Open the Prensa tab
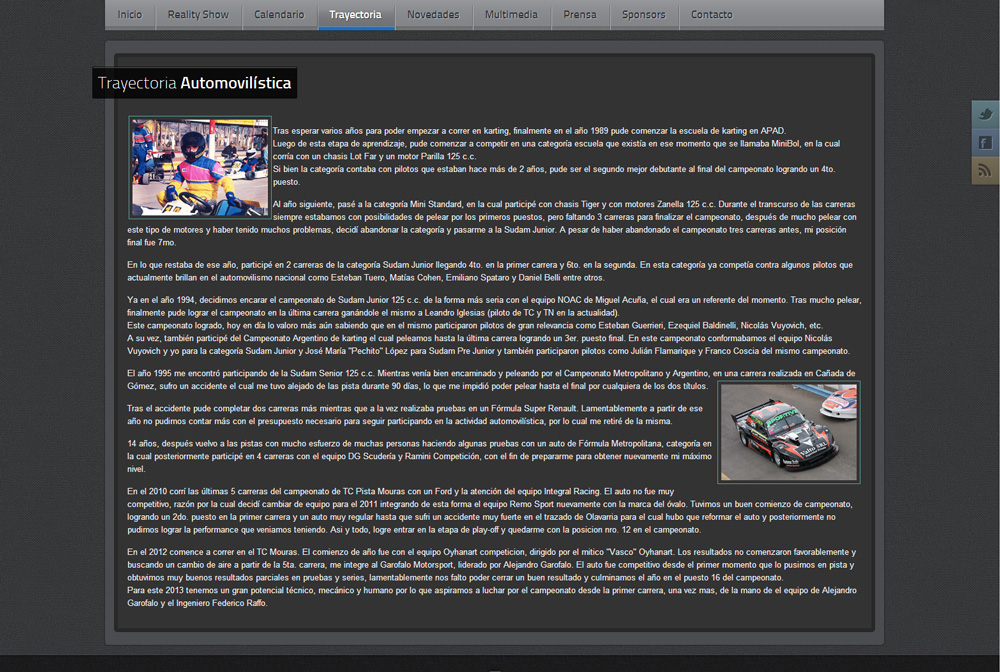Image resolution: width=1000 pixels, height=672 pixels. click(x=580, y=15)
